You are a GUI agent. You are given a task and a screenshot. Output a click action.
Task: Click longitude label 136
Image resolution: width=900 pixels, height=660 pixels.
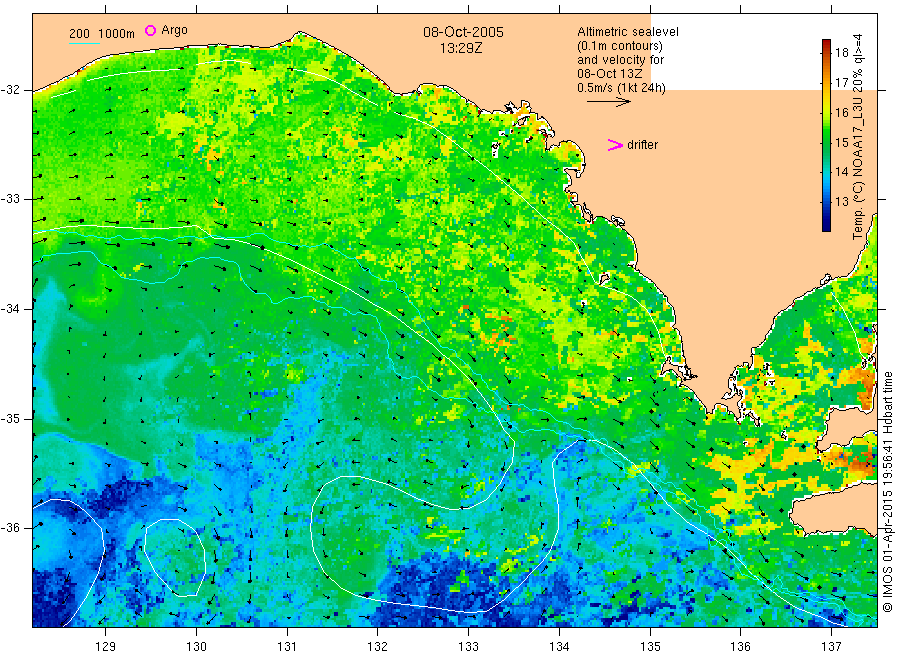pyautogui.click(x=740, y=647)
